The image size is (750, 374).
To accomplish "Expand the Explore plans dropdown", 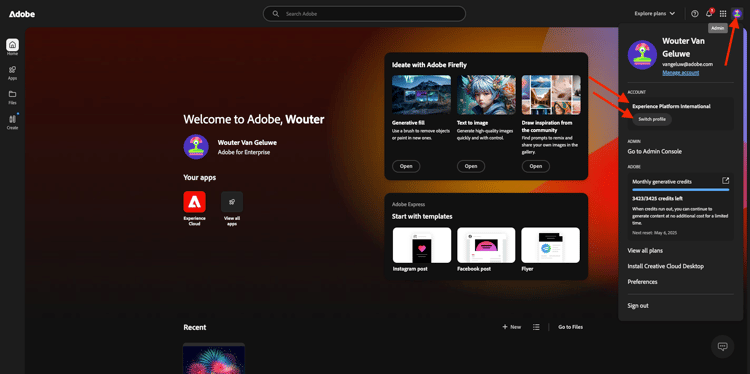I will coord(654,13).
